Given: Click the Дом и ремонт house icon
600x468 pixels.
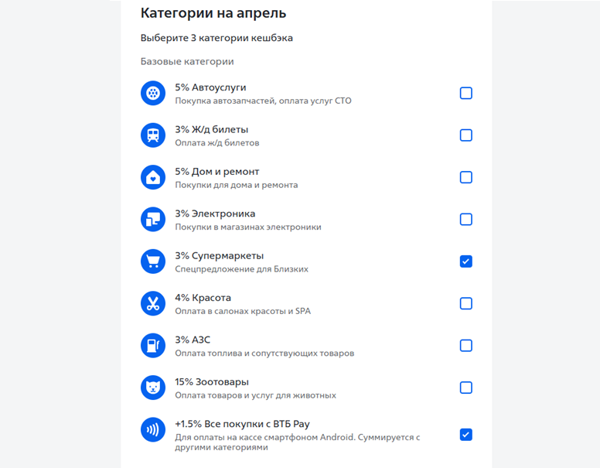Looking at the screenshot, I should pyautogui.click(x=152, y=177).
